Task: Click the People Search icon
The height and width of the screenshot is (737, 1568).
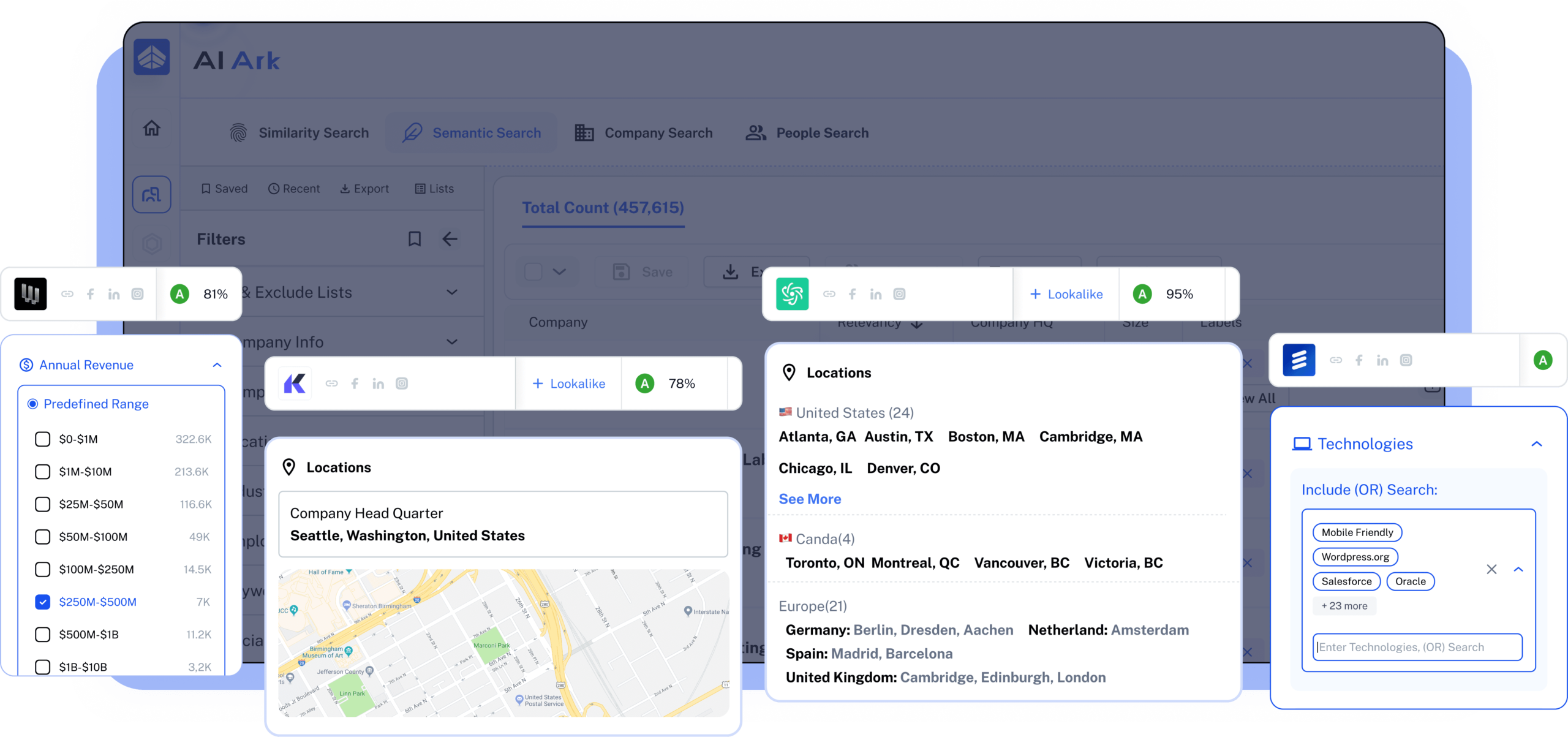Action: point(756,132)
